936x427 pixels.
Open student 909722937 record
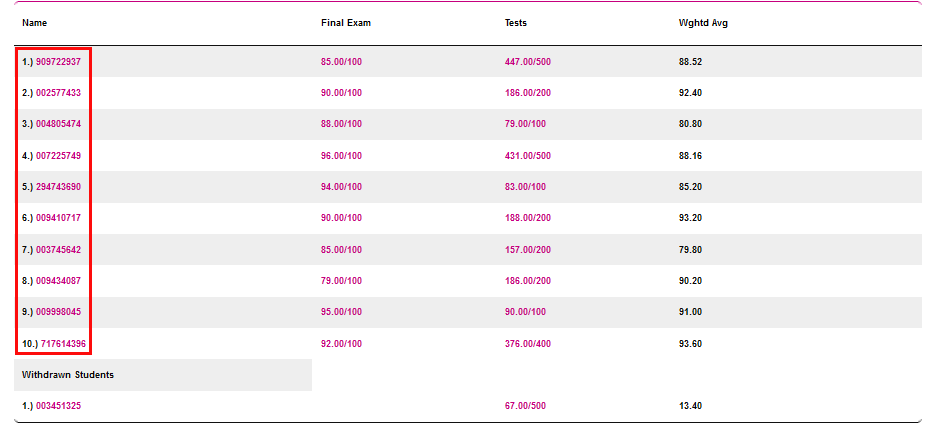[58, 62]
